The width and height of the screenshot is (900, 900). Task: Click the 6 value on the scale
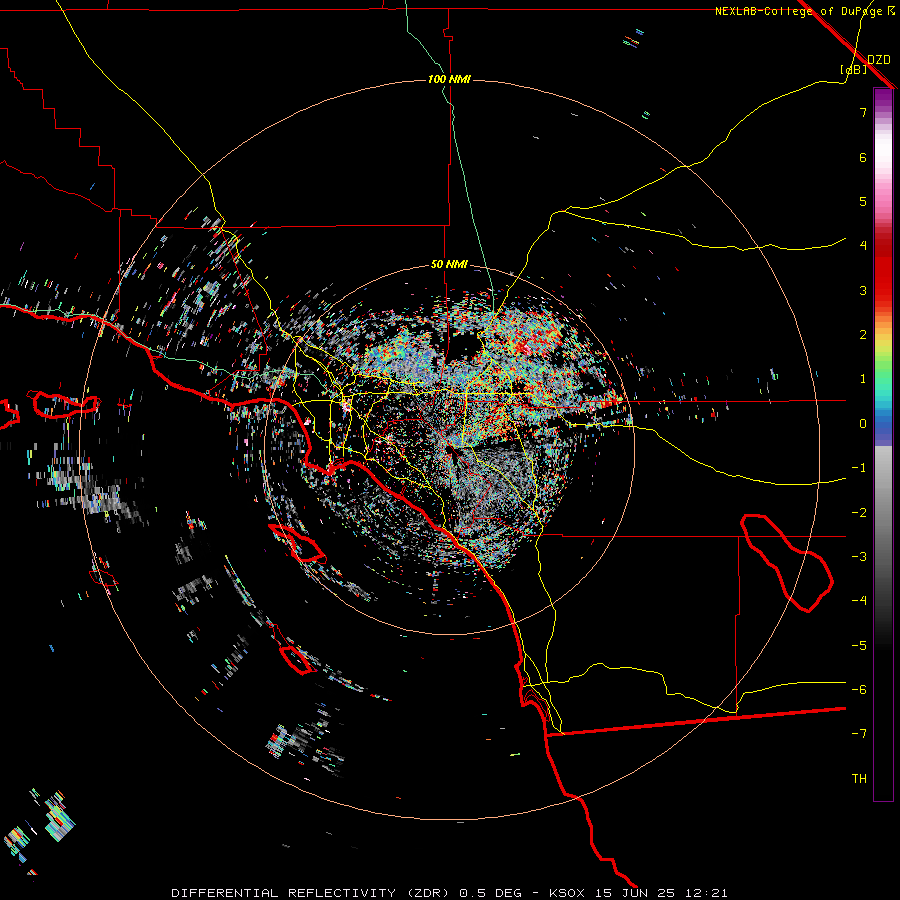863,157
